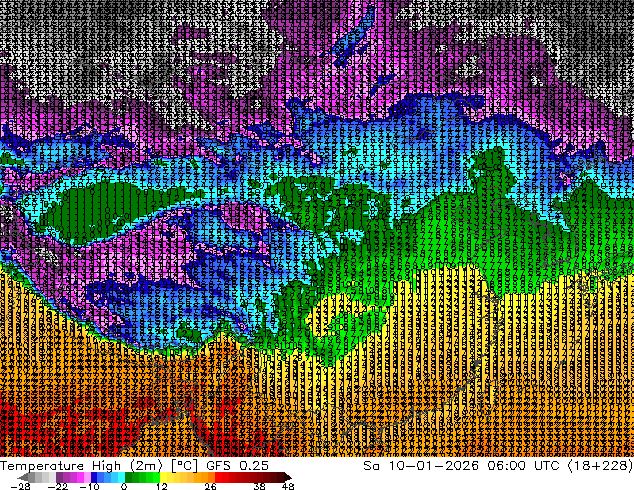Image resolution: width=634 pixels, height=490 pixels.
Task: Click the '-22' legend value
Action: (58, 486)
